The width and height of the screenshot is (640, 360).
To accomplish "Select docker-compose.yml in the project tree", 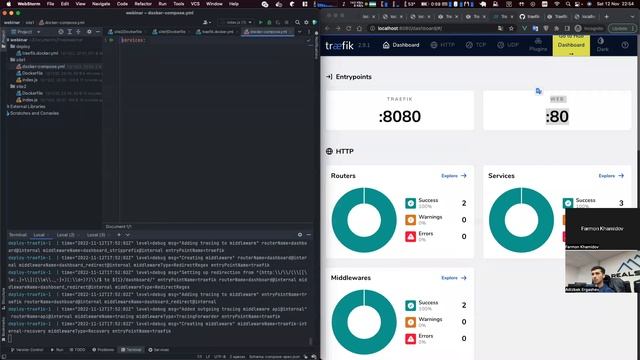I will click(43, 67).
